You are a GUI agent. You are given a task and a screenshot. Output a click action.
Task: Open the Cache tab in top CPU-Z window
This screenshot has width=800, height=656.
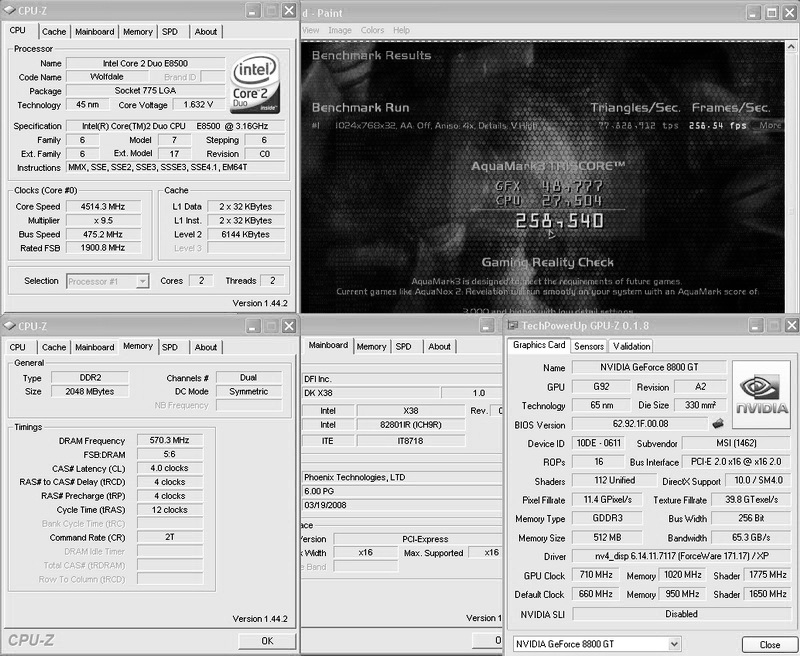pos(54,32)
